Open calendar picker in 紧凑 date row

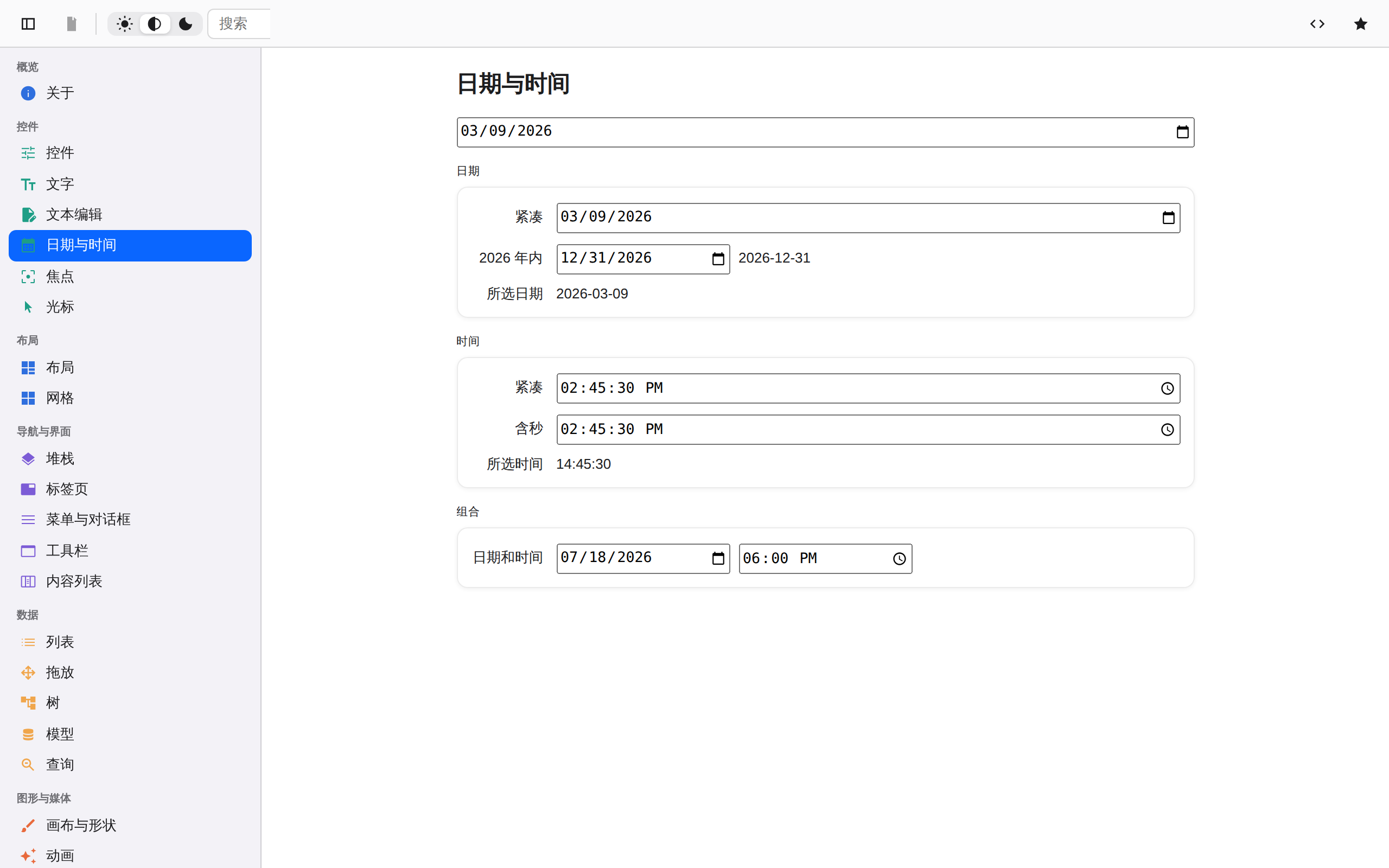pyautogui.click(x=1168, y=218)
